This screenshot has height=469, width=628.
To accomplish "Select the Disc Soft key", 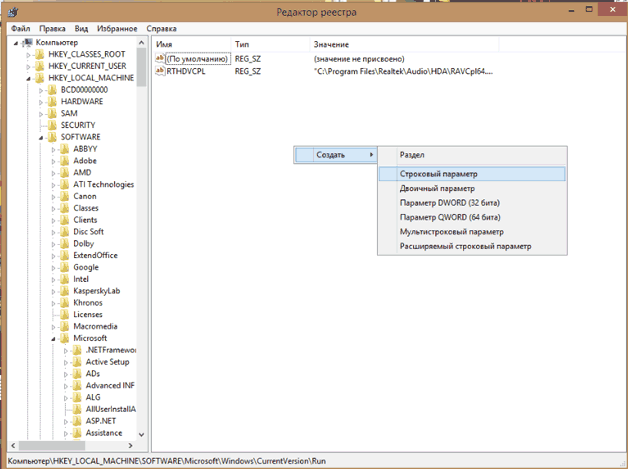I will [89, 231].
